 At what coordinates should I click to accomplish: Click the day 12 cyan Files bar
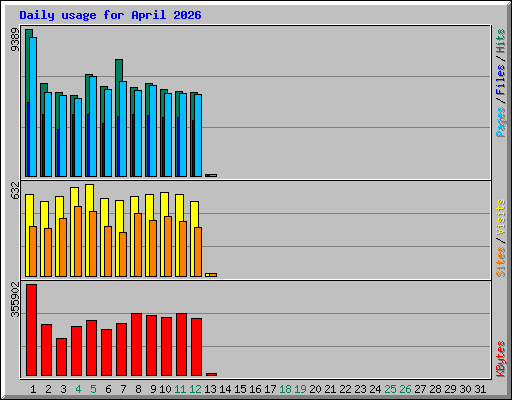(198, 135)
